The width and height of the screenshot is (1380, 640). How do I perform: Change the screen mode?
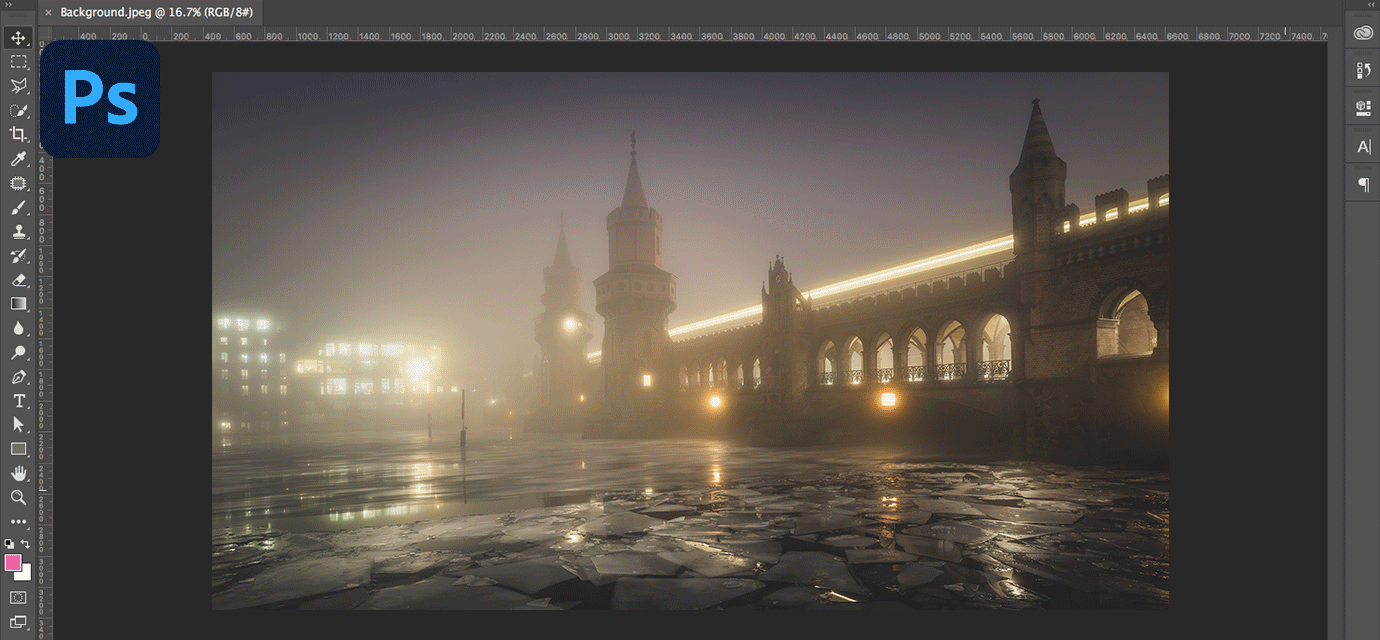click(x=18, y=622)
